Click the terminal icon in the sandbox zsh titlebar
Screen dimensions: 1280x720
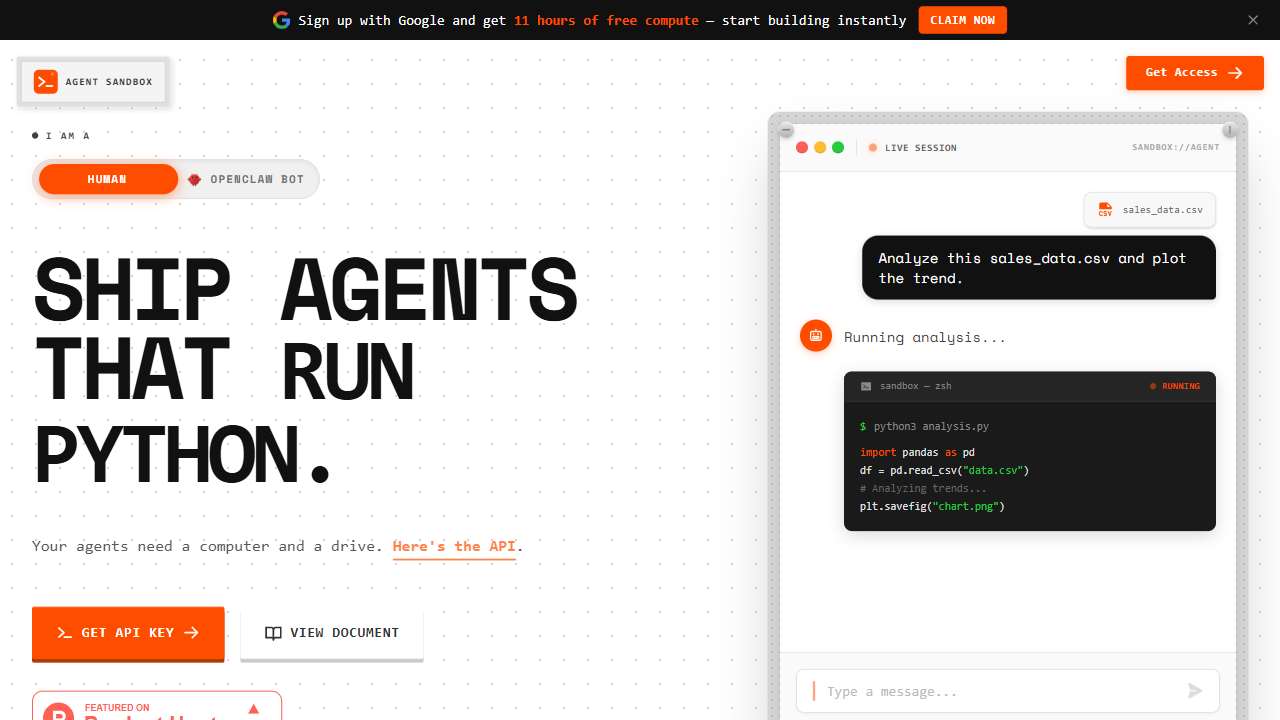click(868, 386)
